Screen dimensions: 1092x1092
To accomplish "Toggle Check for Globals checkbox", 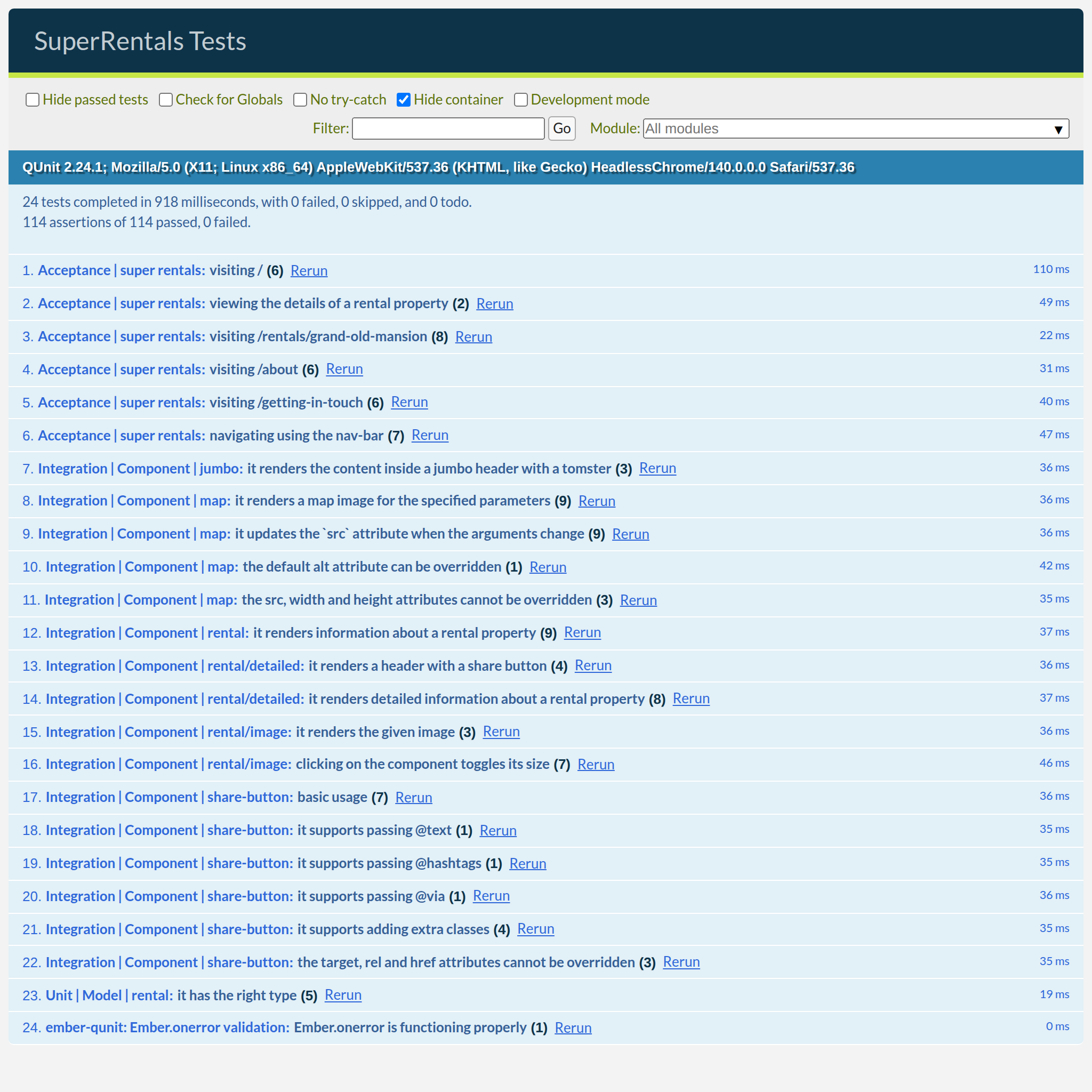I will [166, 100].
